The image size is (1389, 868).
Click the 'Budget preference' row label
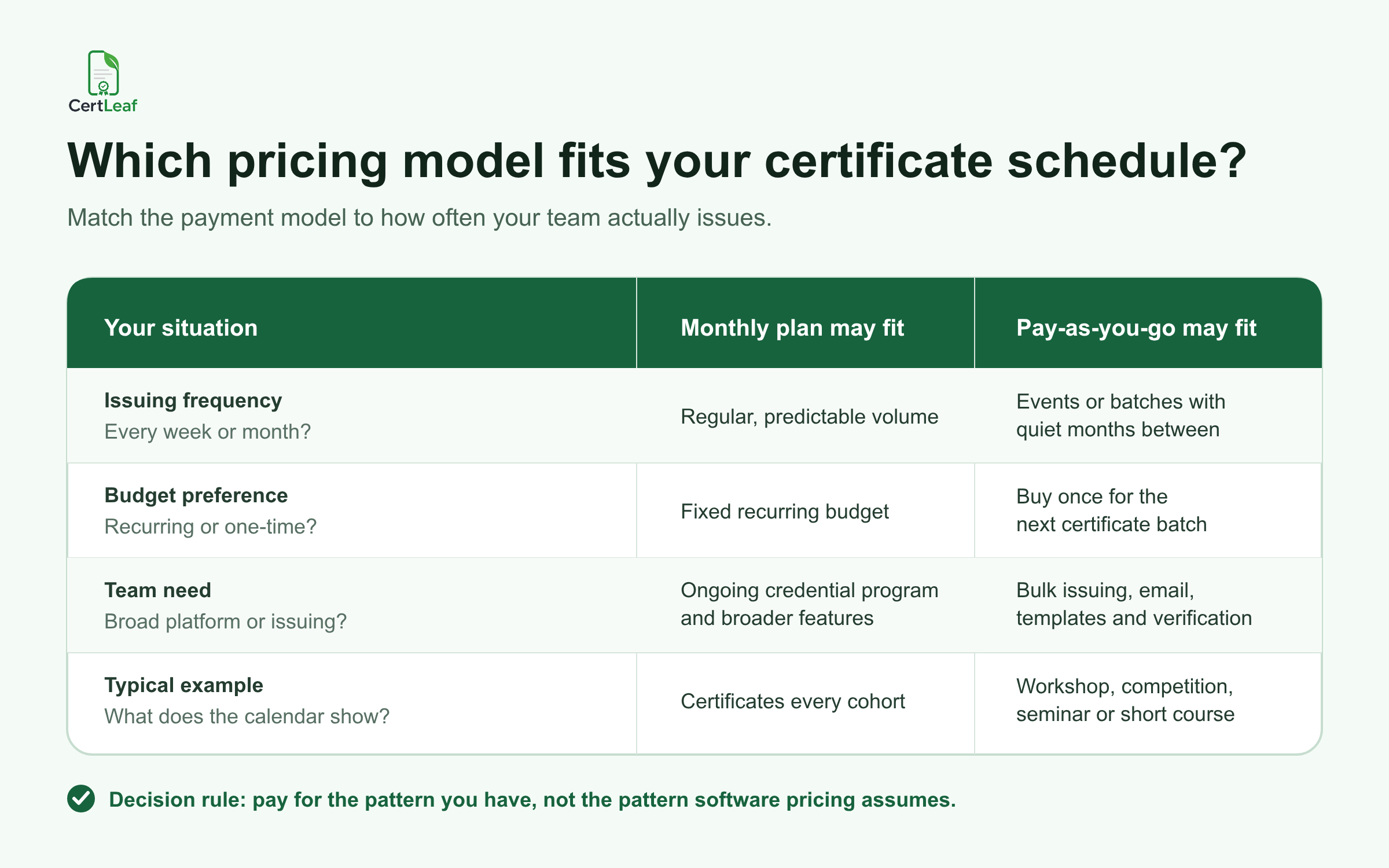point(196,495)
